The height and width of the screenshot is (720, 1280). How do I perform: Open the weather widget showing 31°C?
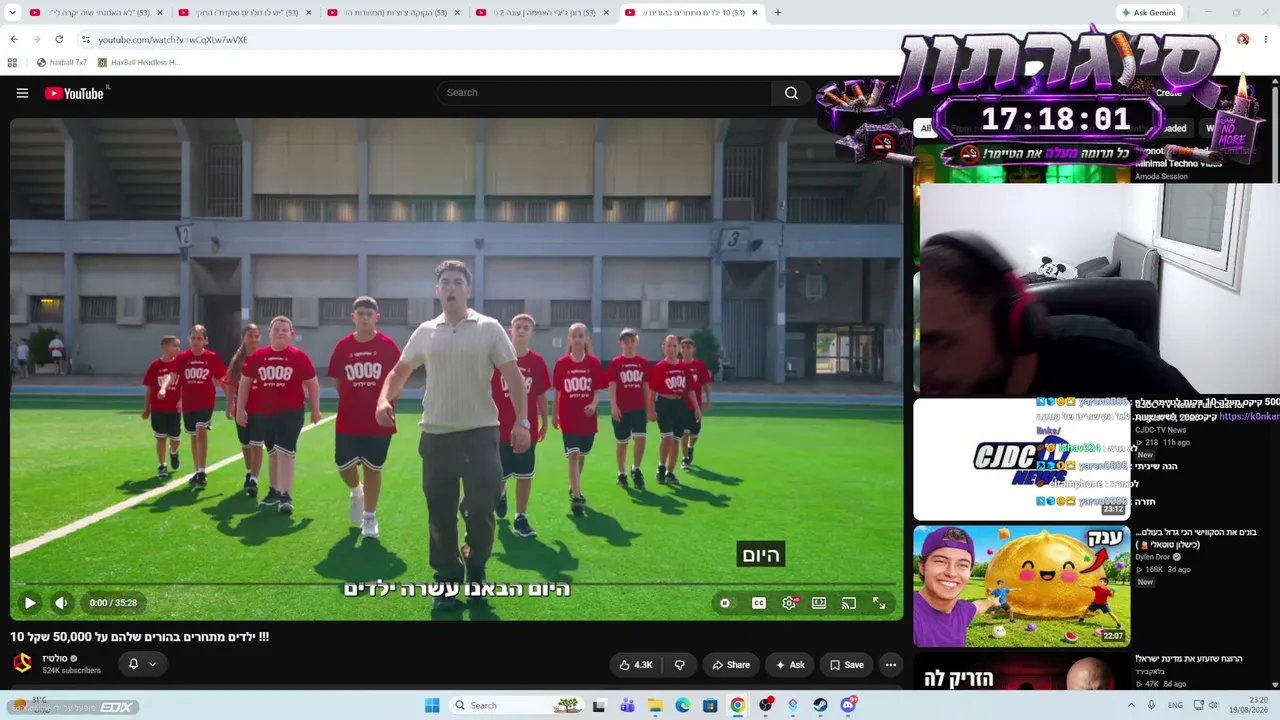pos(30,705)
